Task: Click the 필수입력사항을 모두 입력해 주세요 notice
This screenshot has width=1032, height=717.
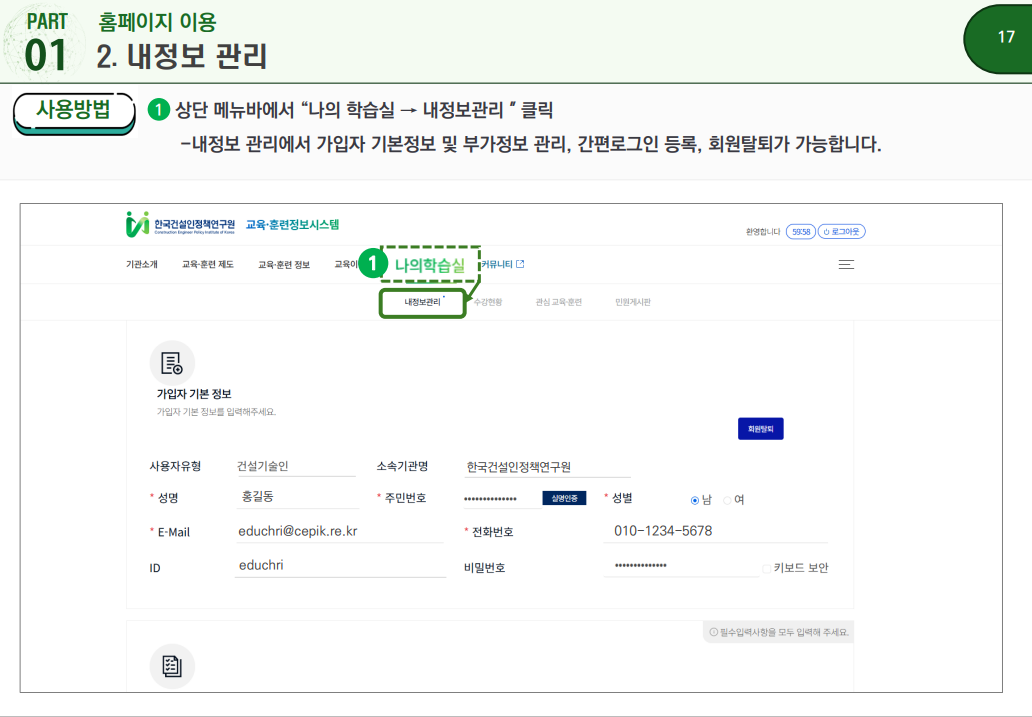Action: 779,632
